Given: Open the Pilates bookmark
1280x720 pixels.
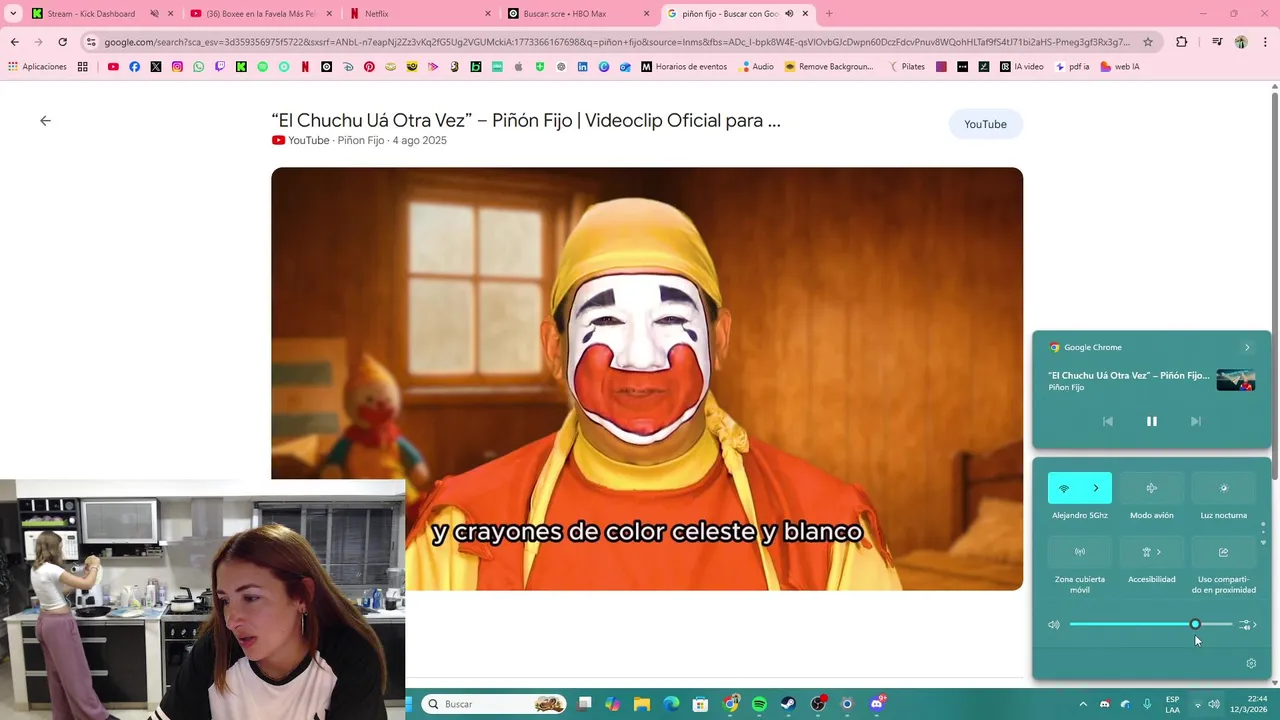Looking at the screenshot, I should point(907,67).
